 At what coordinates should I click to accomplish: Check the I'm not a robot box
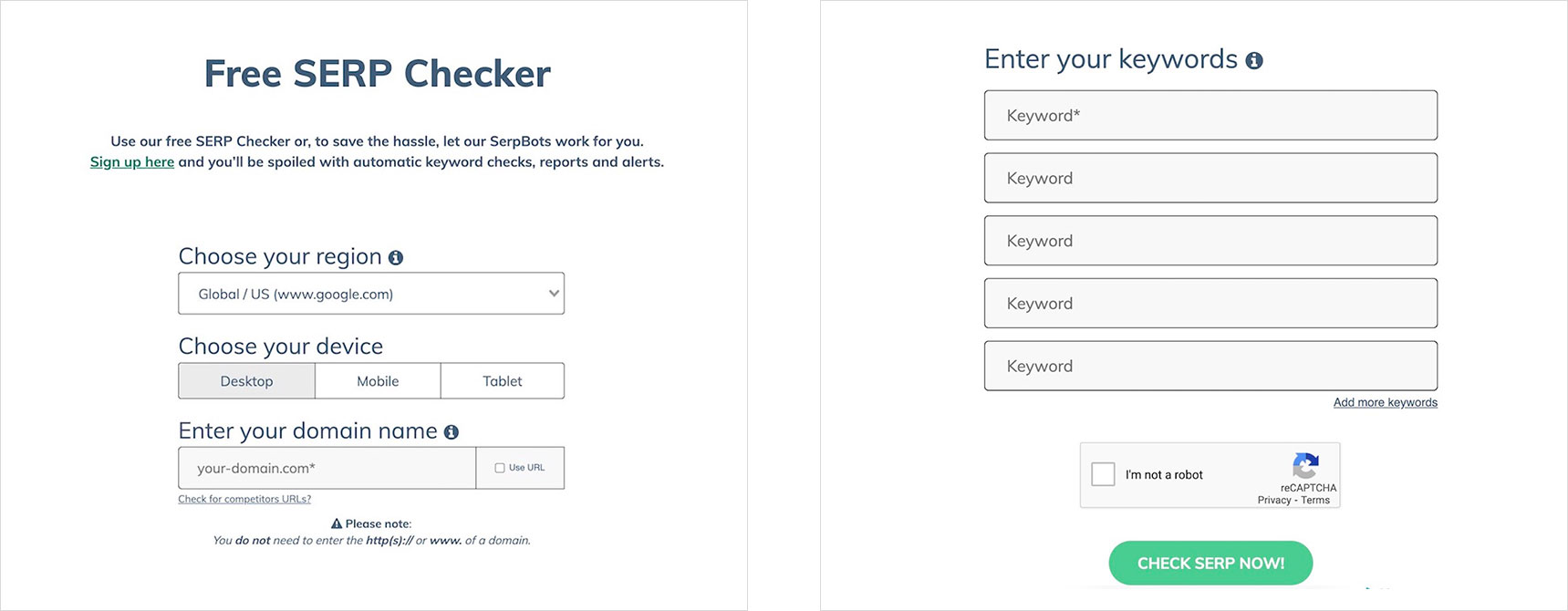click(x=1104, y=474)
